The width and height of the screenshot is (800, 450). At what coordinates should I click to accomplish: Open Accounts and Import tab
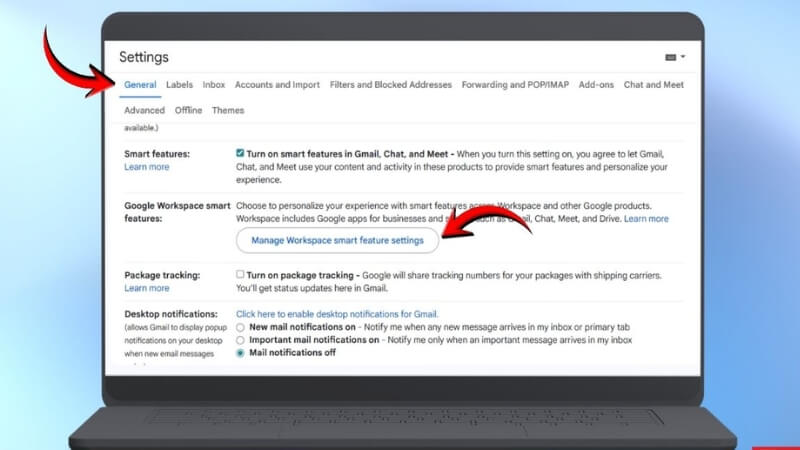click(277, 85)
